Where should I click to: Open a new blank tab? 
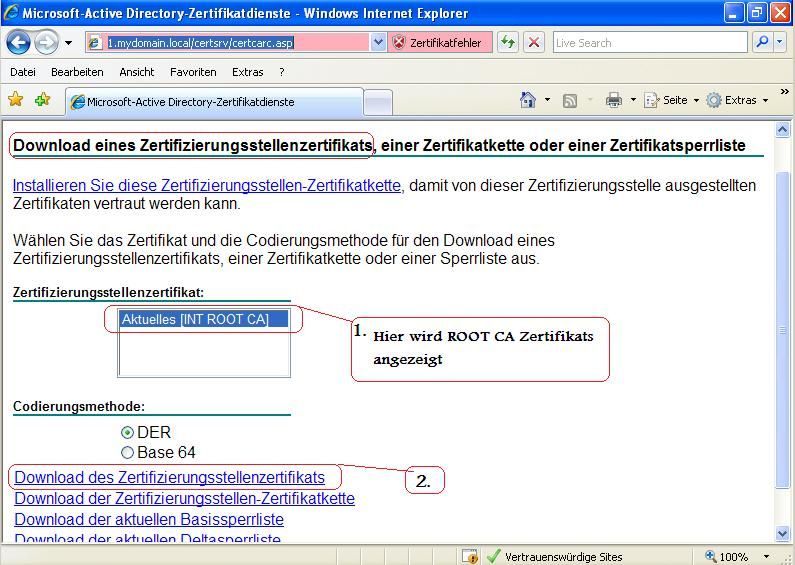click(x=378, y=103)
